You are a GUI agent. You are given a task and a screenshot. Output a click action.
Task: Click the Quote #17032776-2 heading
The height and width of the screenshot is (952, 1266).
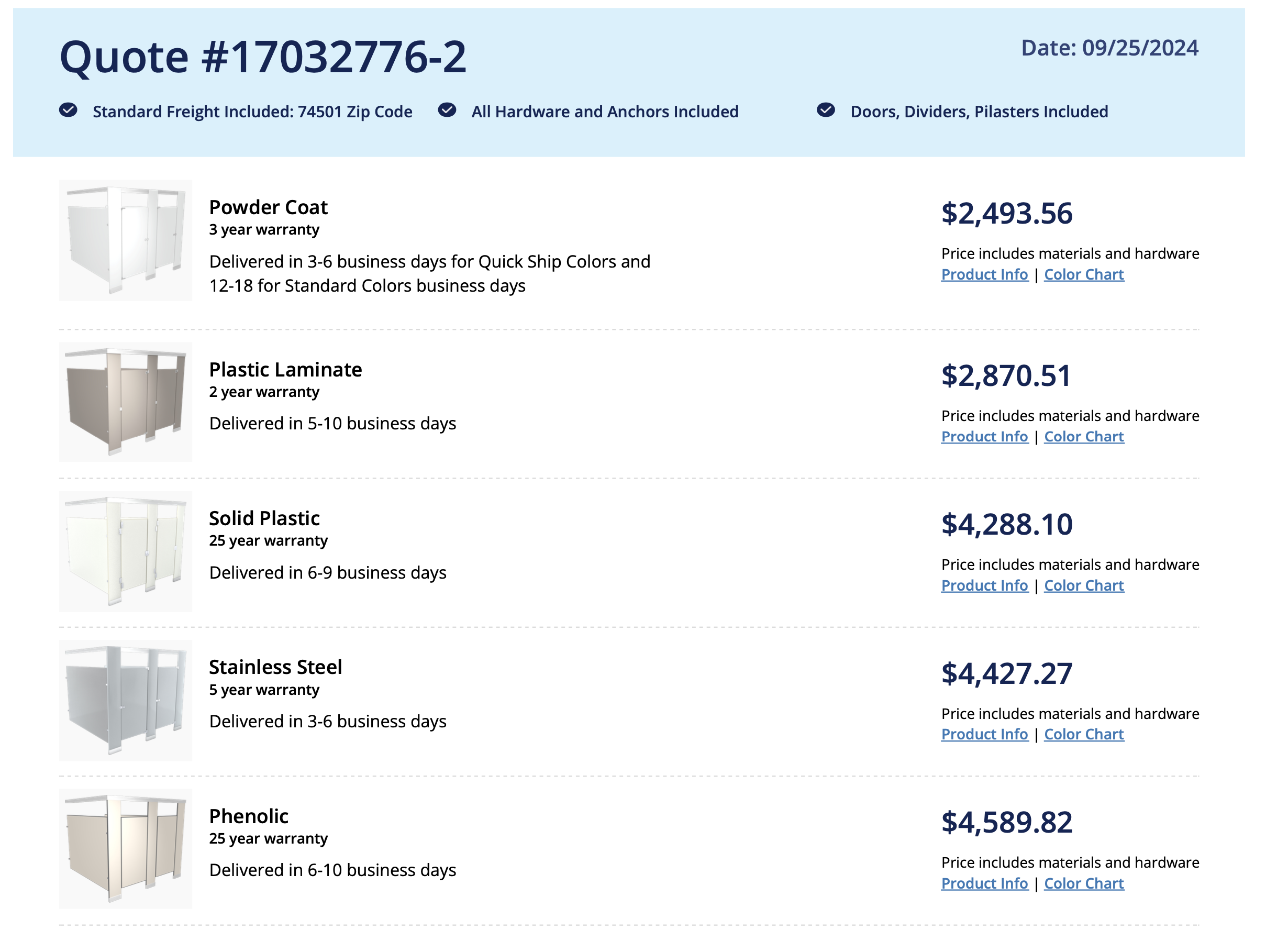263,57
